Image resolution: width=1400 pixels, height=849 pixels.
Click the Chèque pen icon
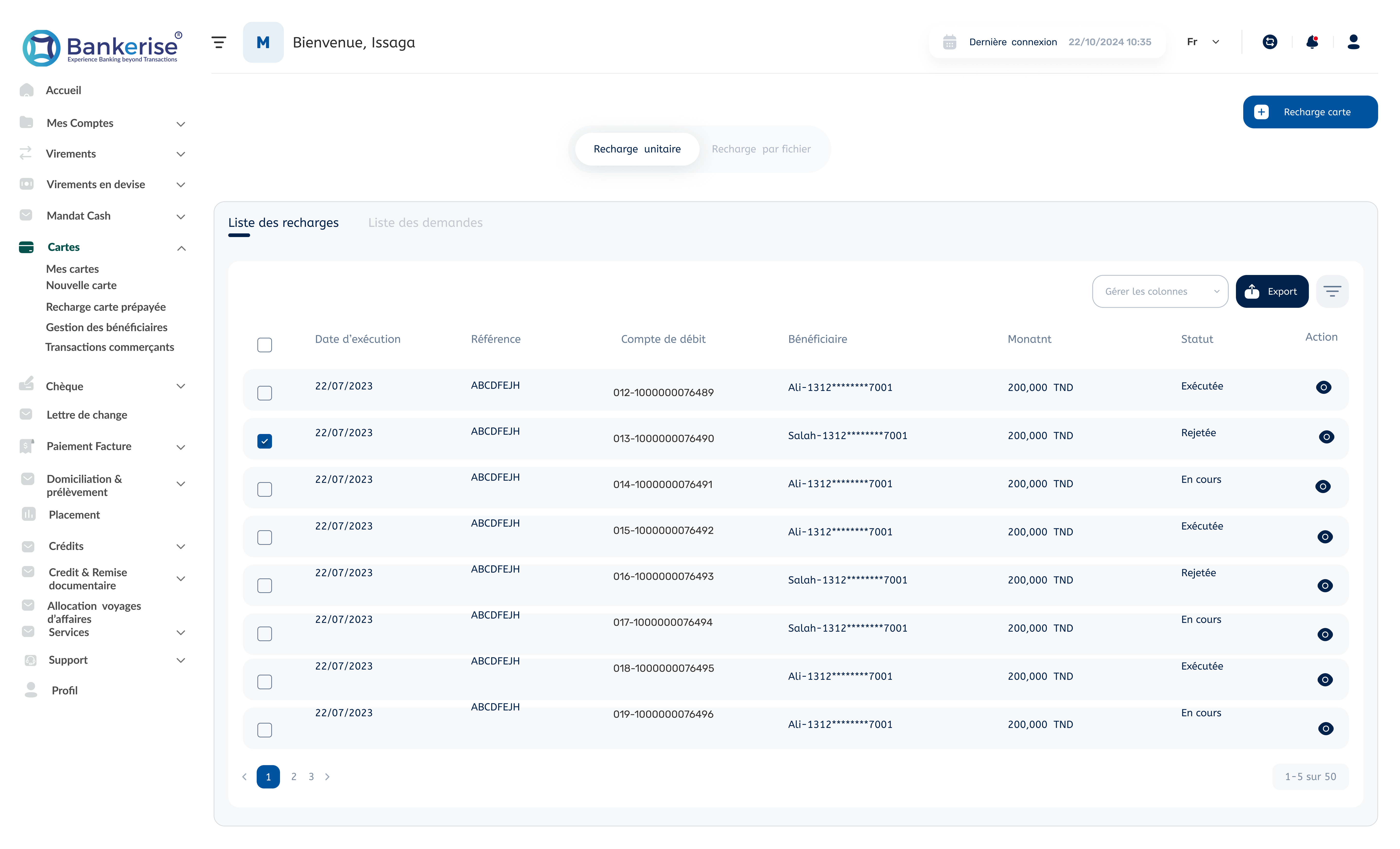click(26, 384)
